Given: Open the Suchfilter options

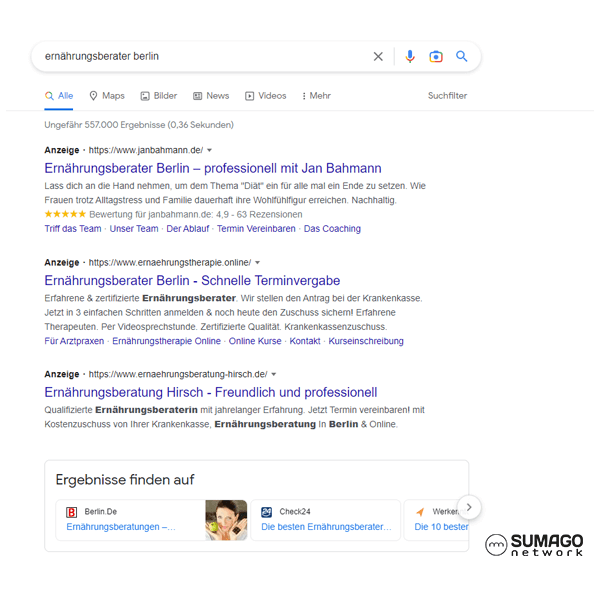Looking at the screenshot, I should tap(447, 96).
